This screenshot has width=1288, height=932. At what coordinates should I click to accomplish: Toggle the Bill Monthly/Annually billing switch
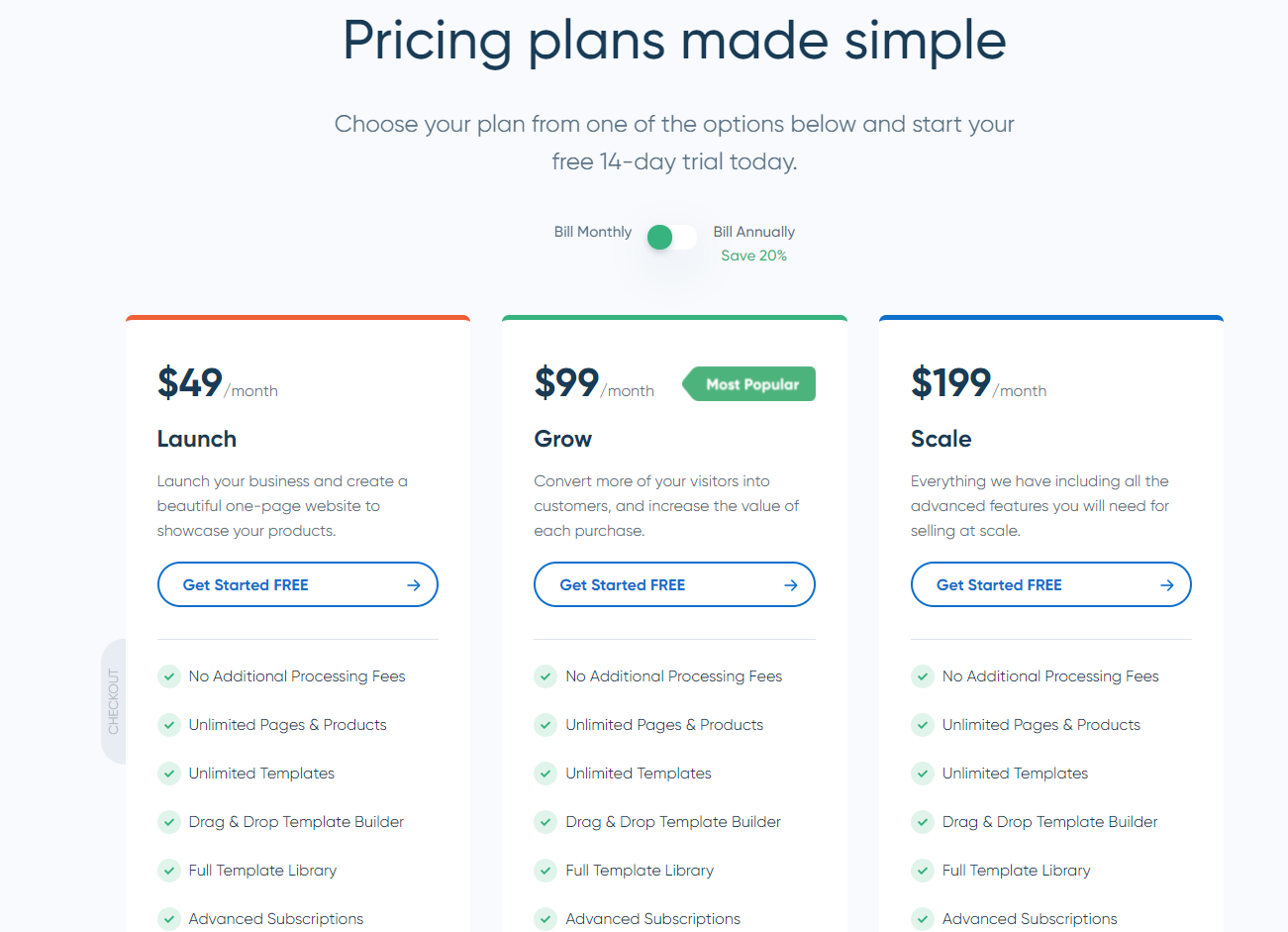tap(672, 237)
